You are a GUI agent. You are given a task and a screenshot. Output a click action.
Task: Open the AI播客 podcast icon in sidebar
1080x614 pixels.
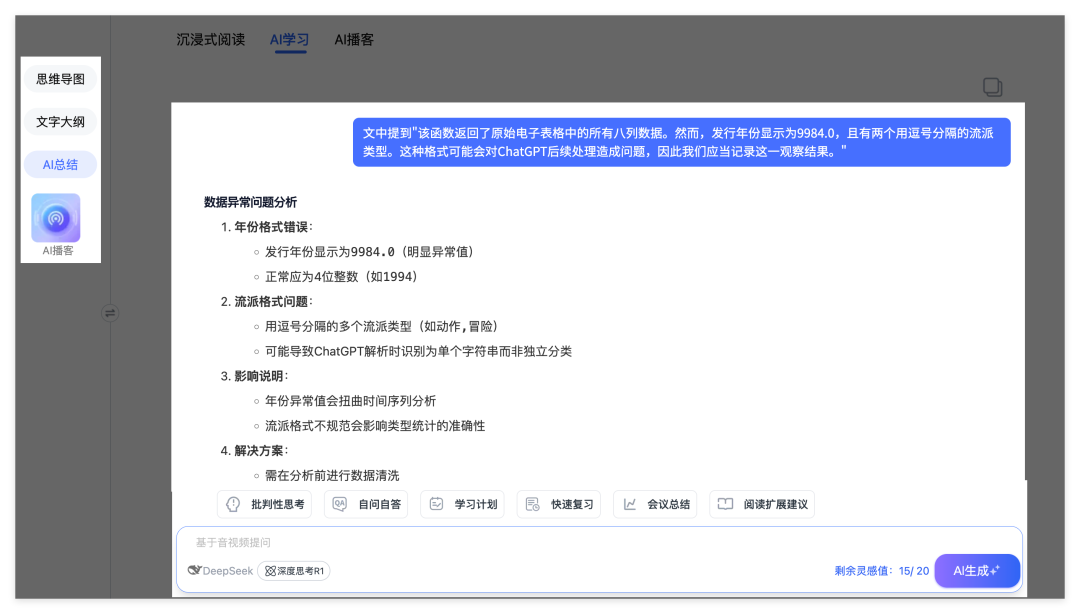point(56,218)
